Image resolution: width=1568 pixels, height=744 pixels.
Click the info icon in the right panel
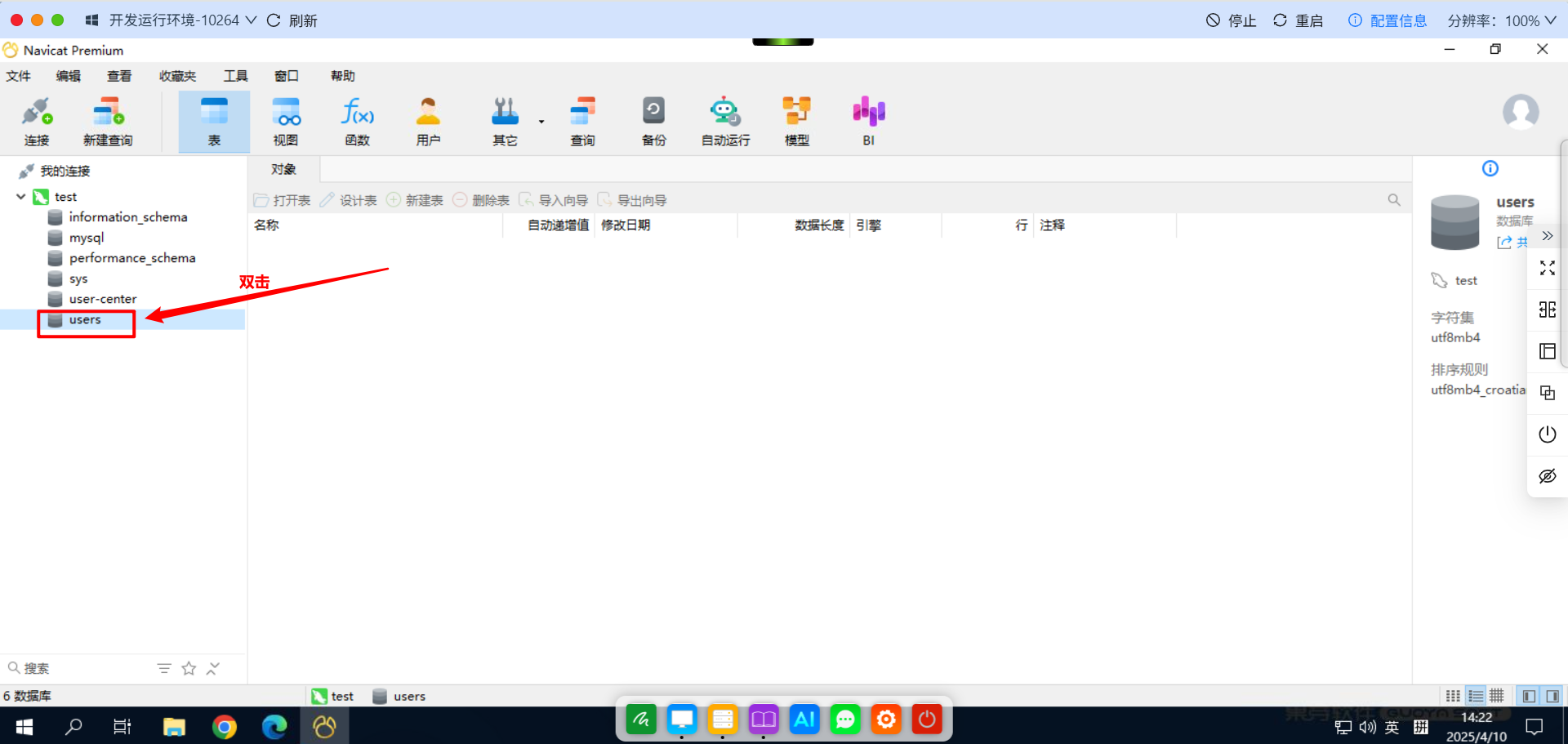tap(1490, 168)
